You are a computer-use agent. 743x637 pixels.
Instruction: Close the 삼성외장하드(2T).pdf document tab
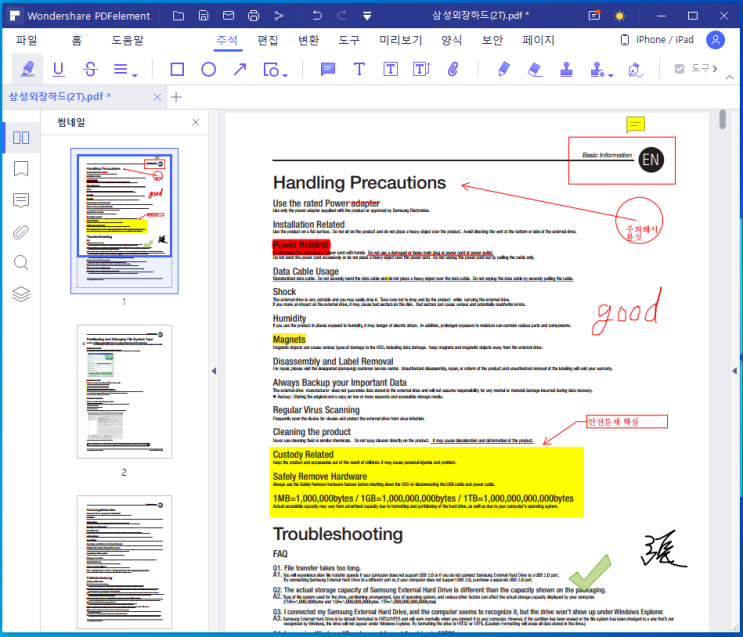tap(157, 97)
